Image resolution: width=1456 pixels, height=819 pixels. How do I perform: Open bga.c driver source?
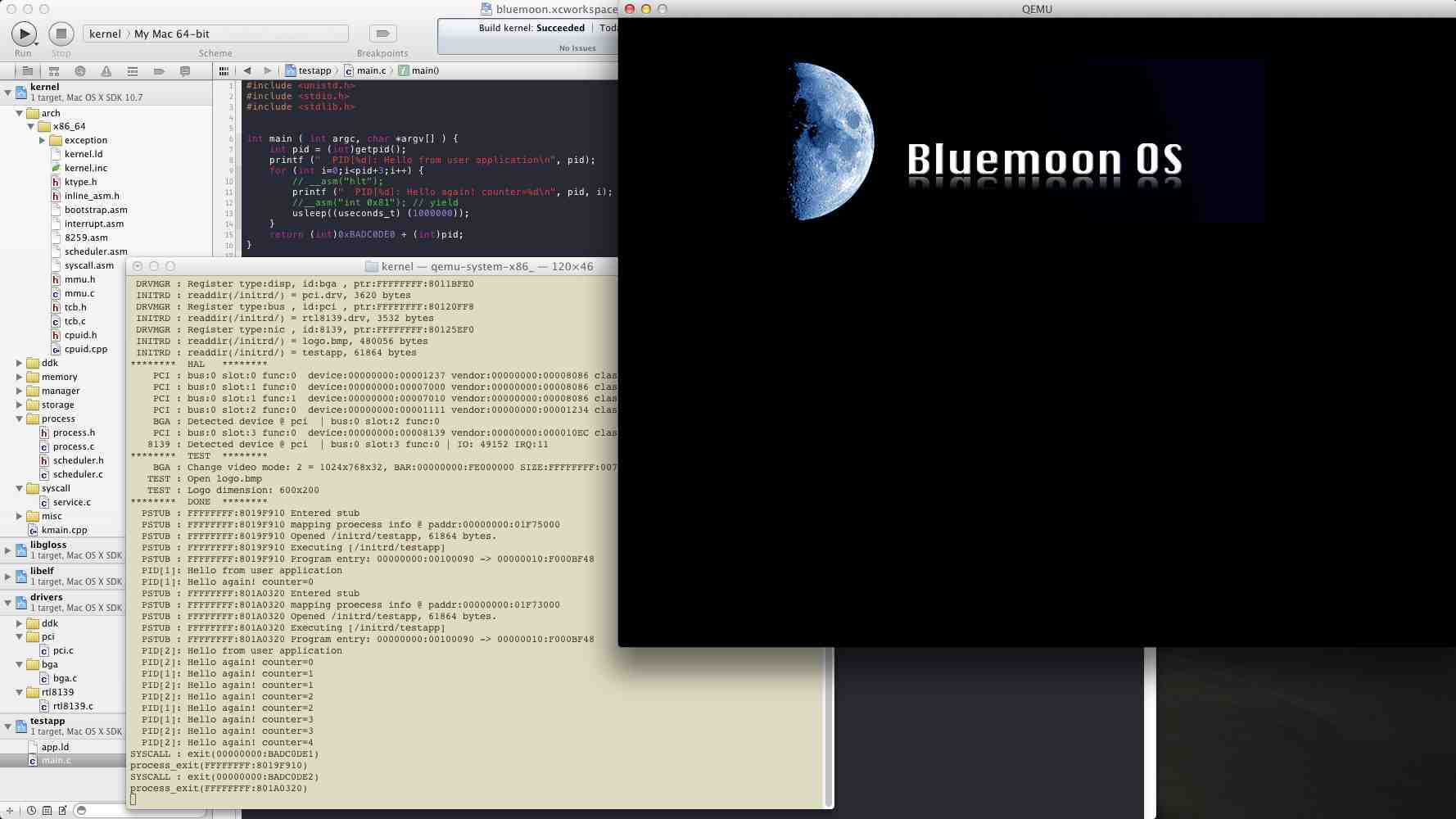coord(58,679)
